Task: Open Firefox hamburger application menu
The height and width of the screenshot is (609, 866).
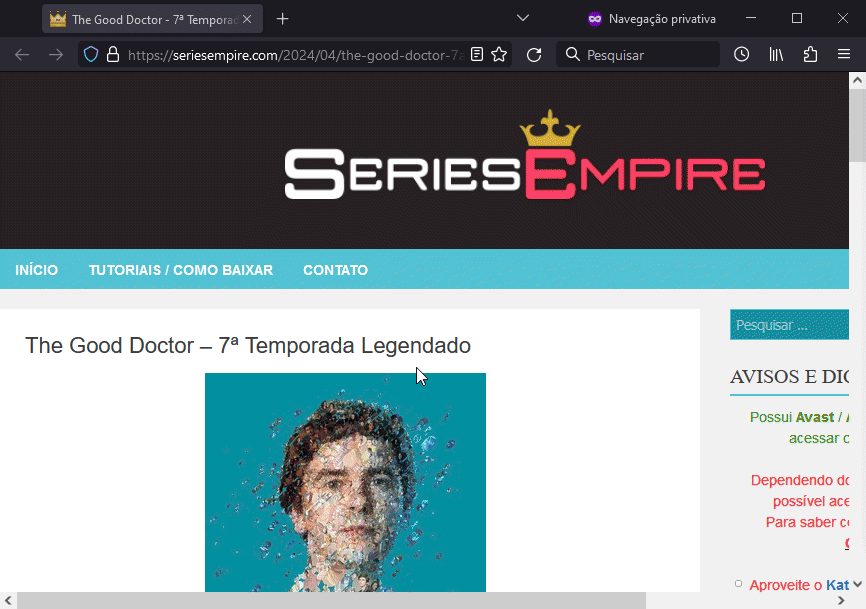Action: 844,55
